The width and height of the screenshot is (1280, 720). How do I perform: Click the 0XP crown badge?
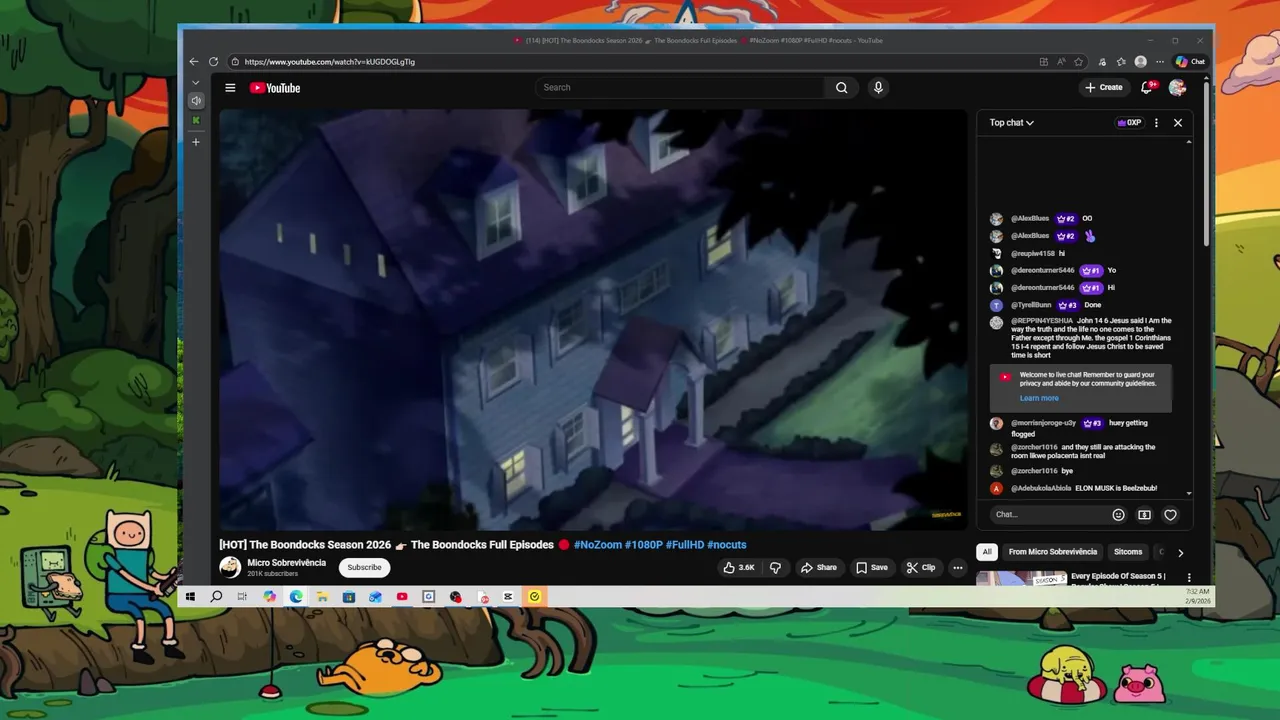pos(1129,123)
